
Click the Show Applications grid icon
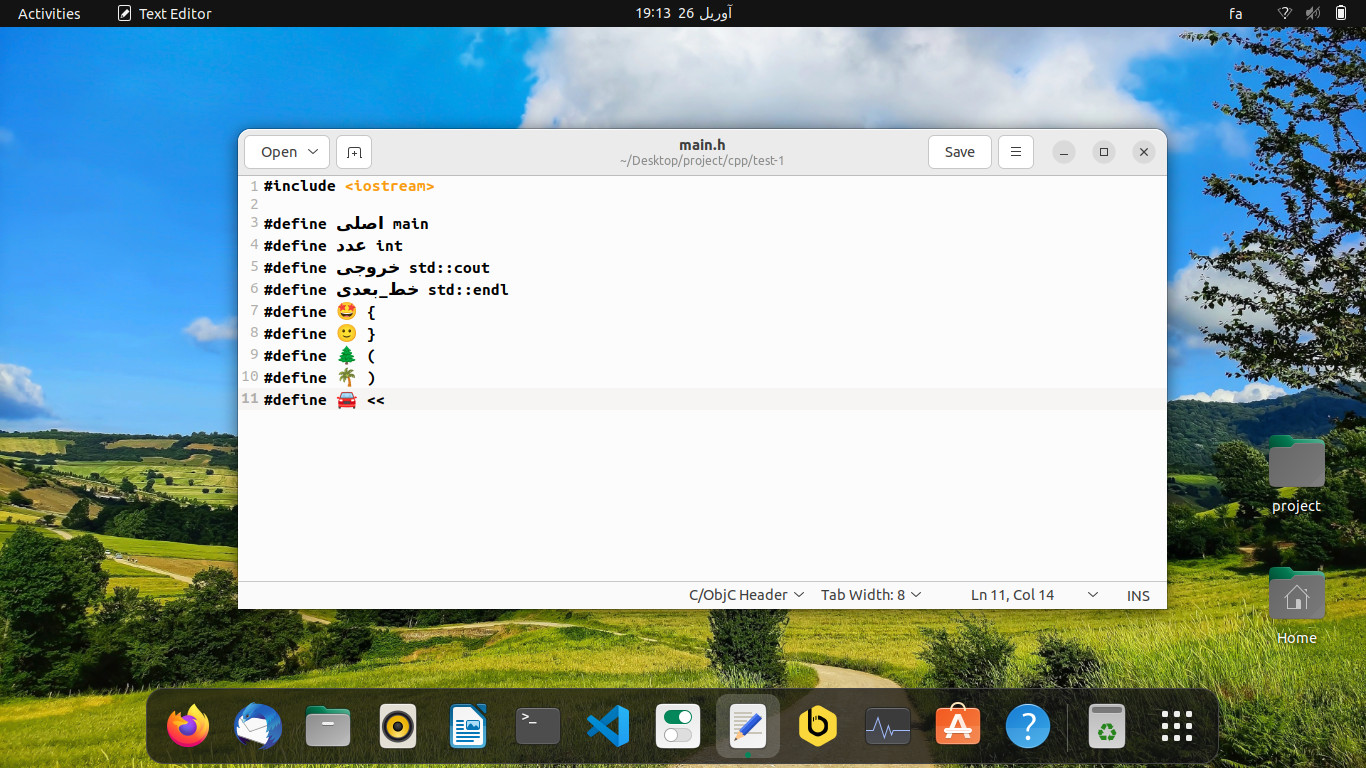pyautogui.click(x=1177, y=726)
